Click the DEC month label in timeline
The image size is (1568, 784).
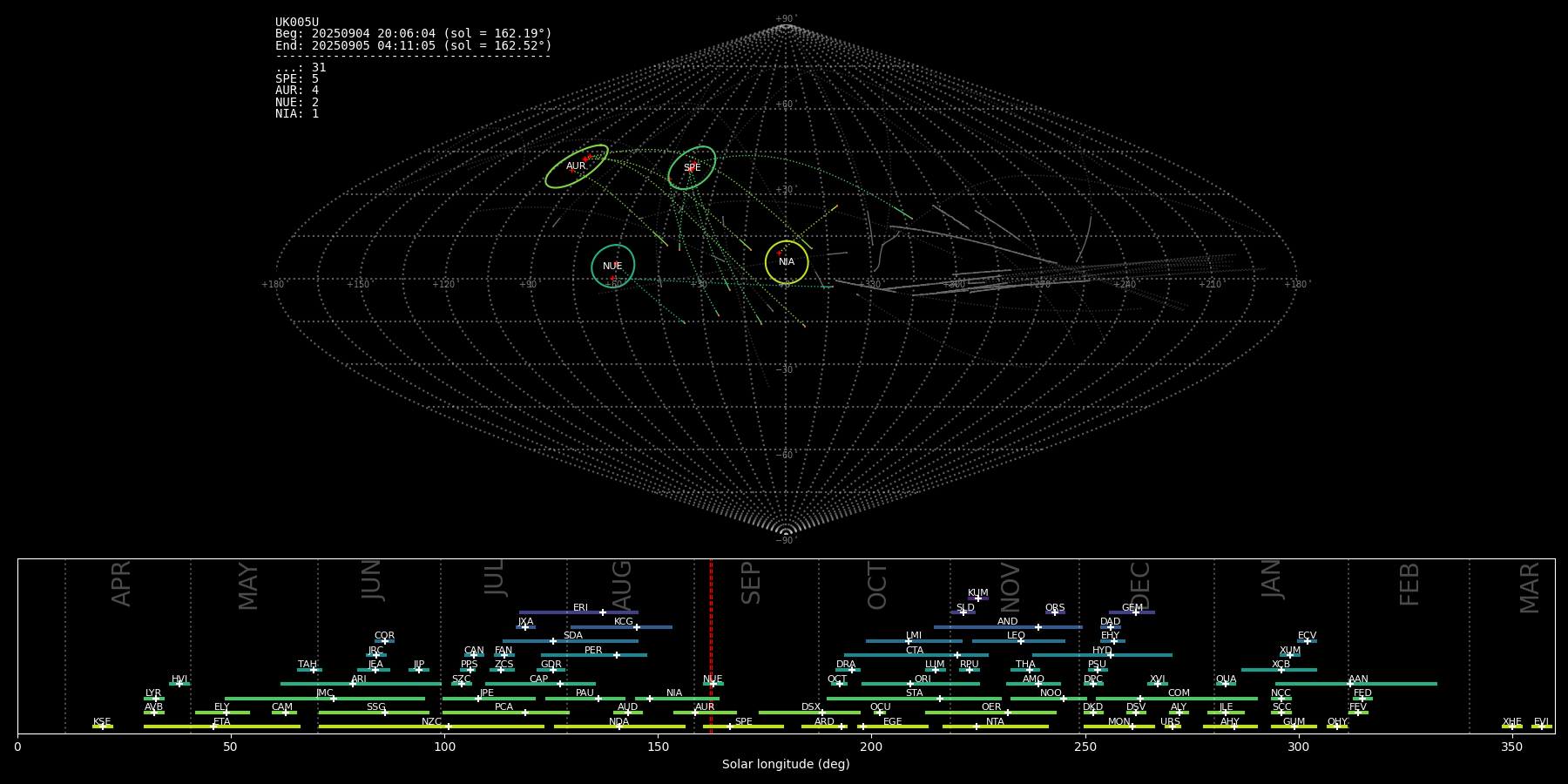tap(1140, 585)
